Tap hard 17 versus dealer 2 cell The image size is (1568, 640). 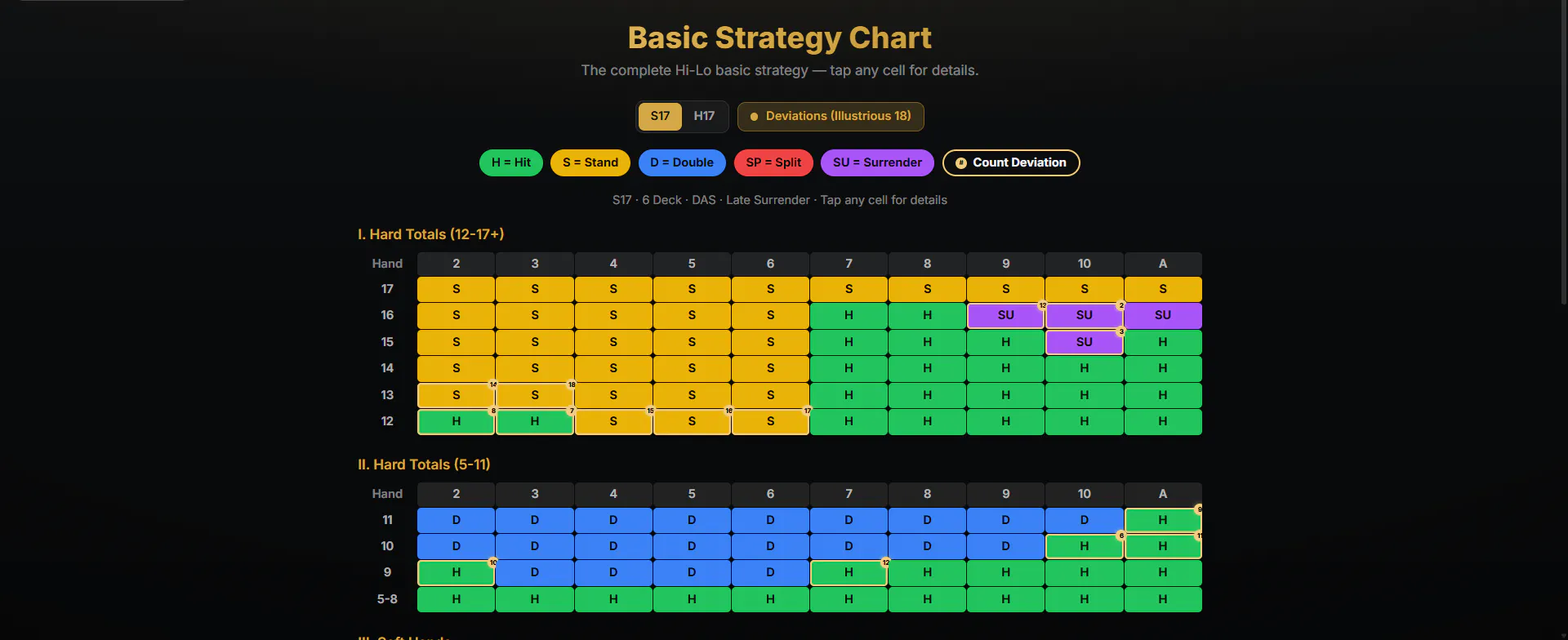(456, 289)
